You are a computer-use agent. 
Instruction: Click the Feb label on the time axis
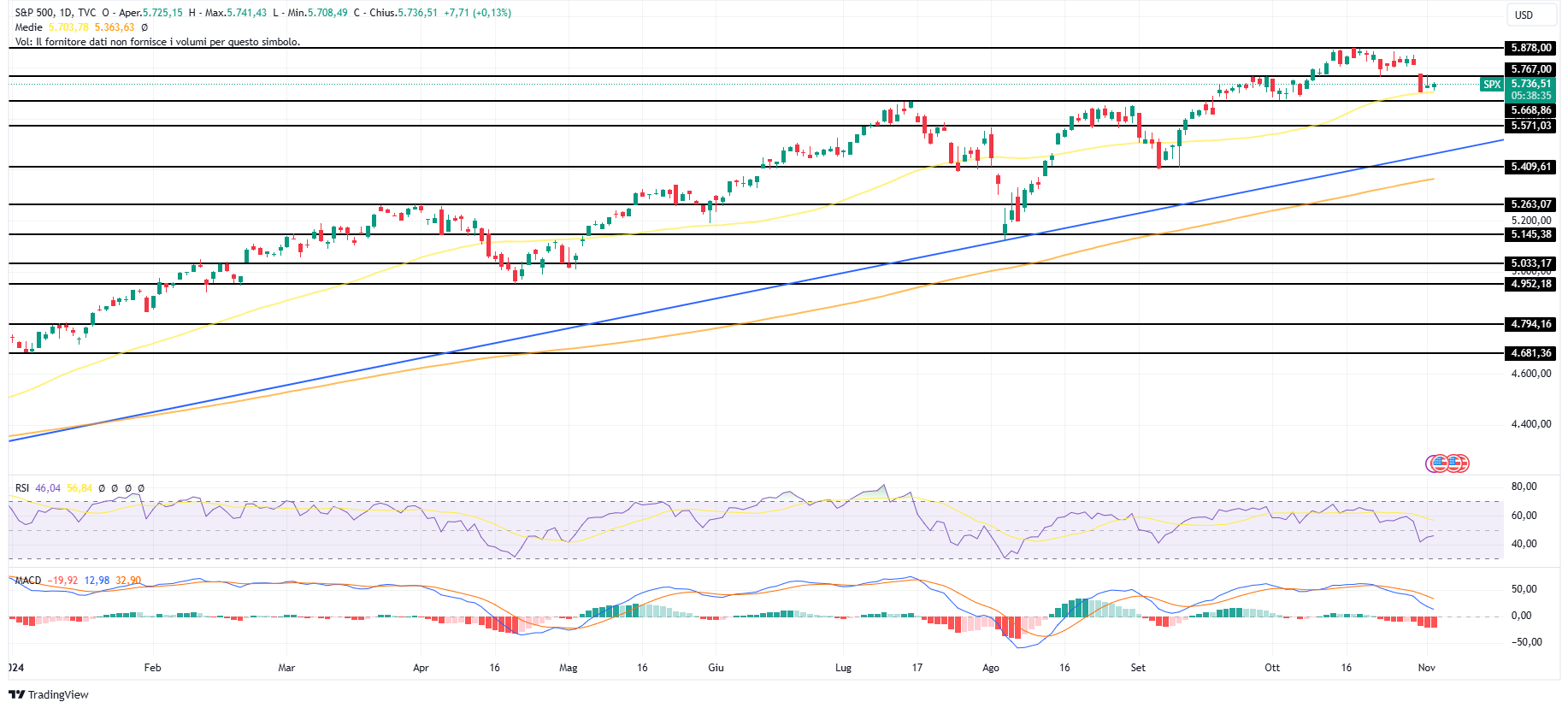click(152, 668)
